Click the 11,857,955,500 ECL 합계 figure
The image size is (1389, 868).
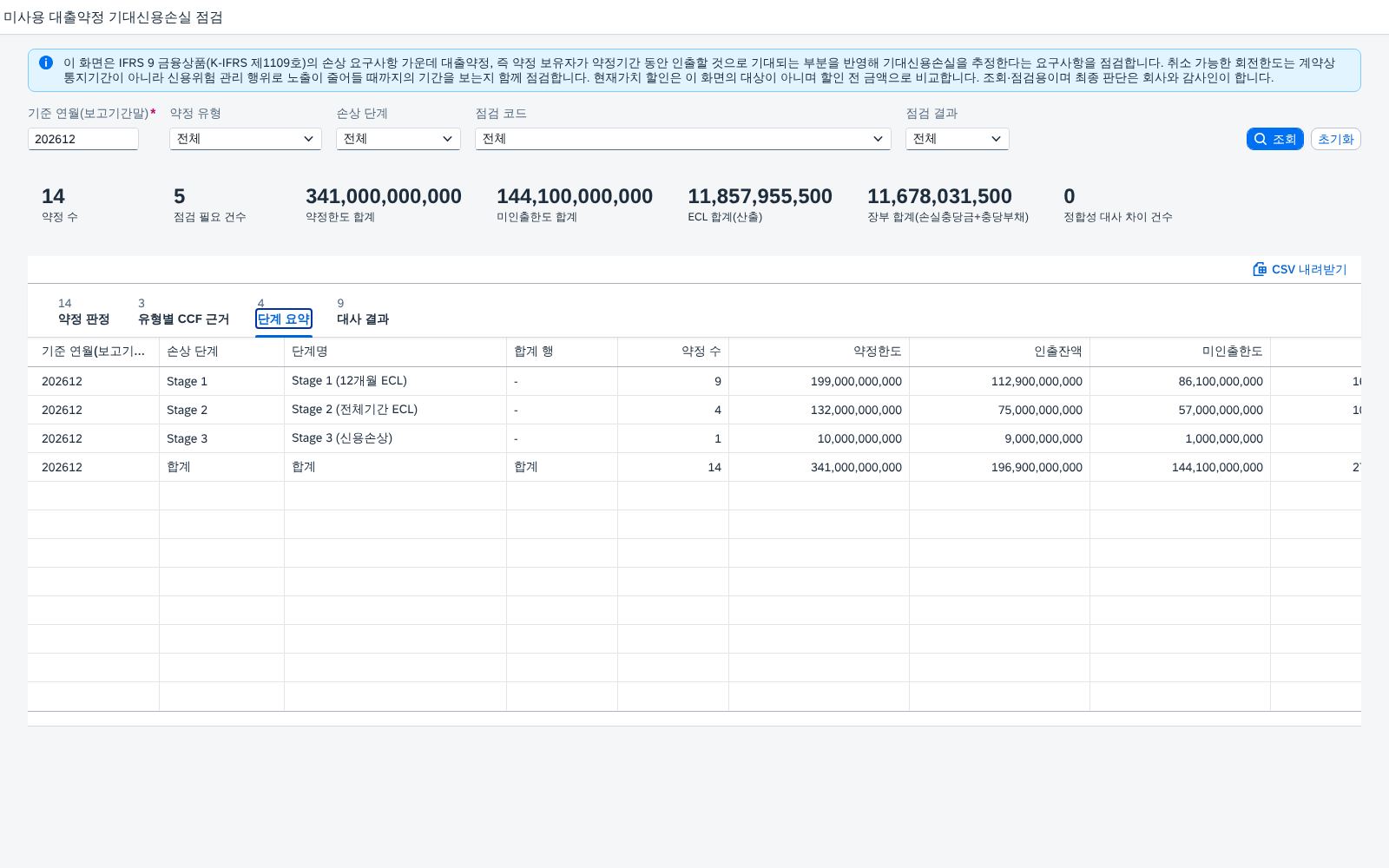(x=760, y=197)
